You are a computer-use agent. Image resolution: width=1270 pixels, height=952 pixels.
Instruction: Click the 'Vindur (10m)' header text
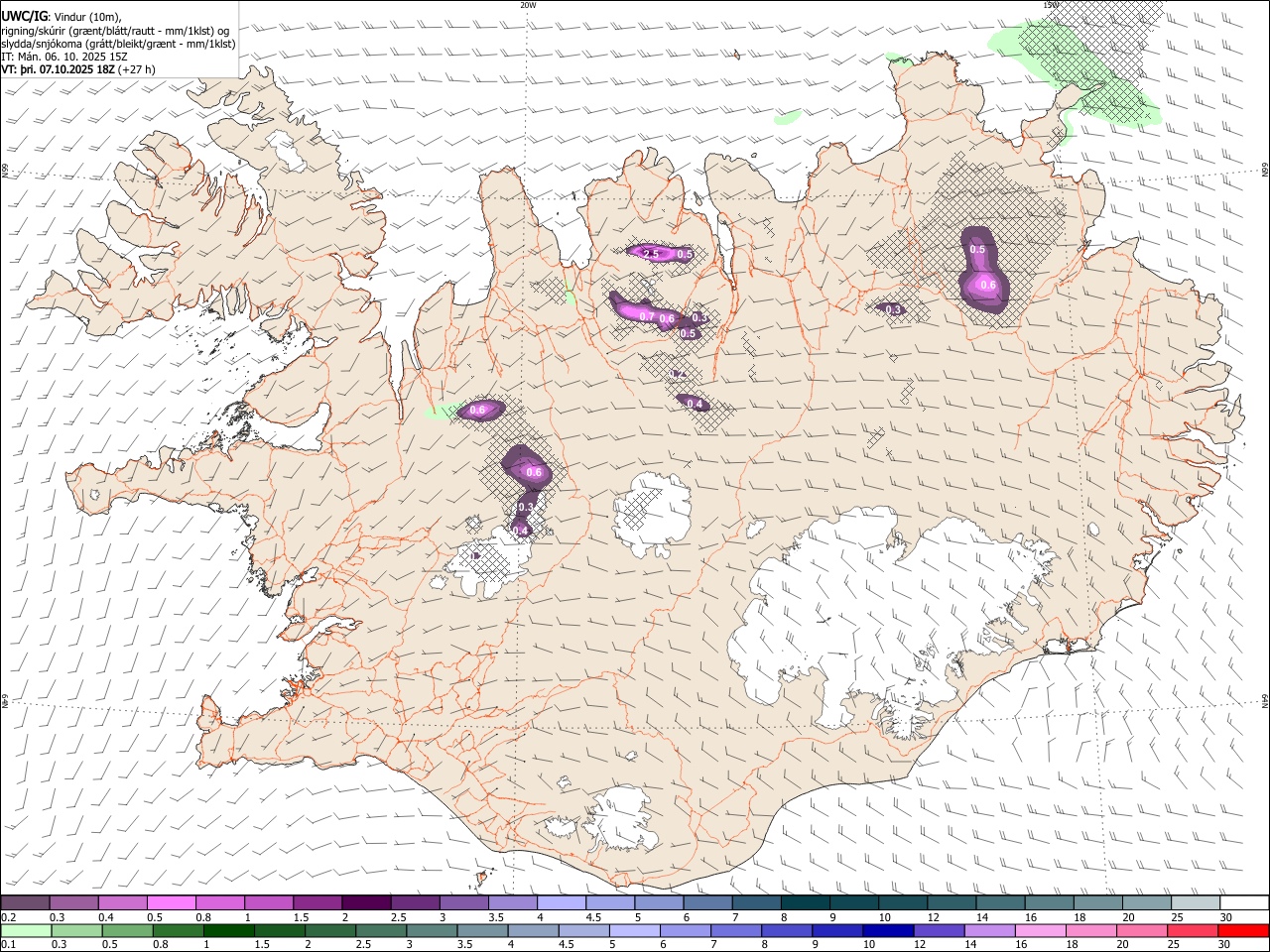coord(86,17)
